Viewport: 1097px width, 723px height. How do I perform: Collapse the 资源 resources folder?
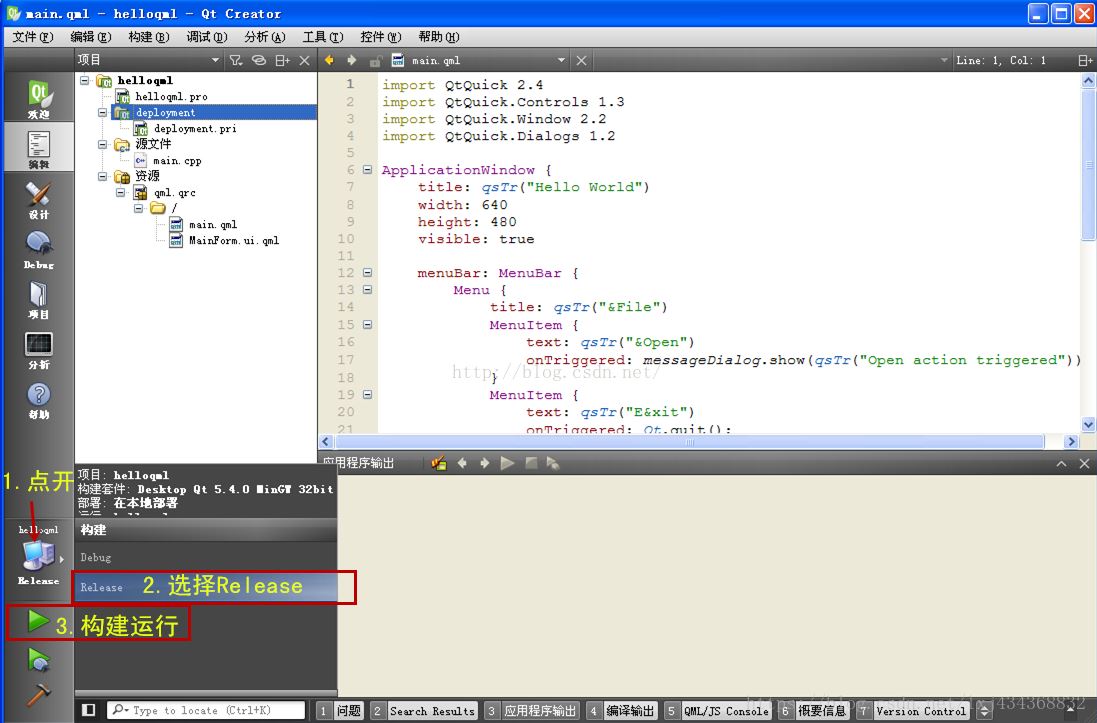coord(103,176)
